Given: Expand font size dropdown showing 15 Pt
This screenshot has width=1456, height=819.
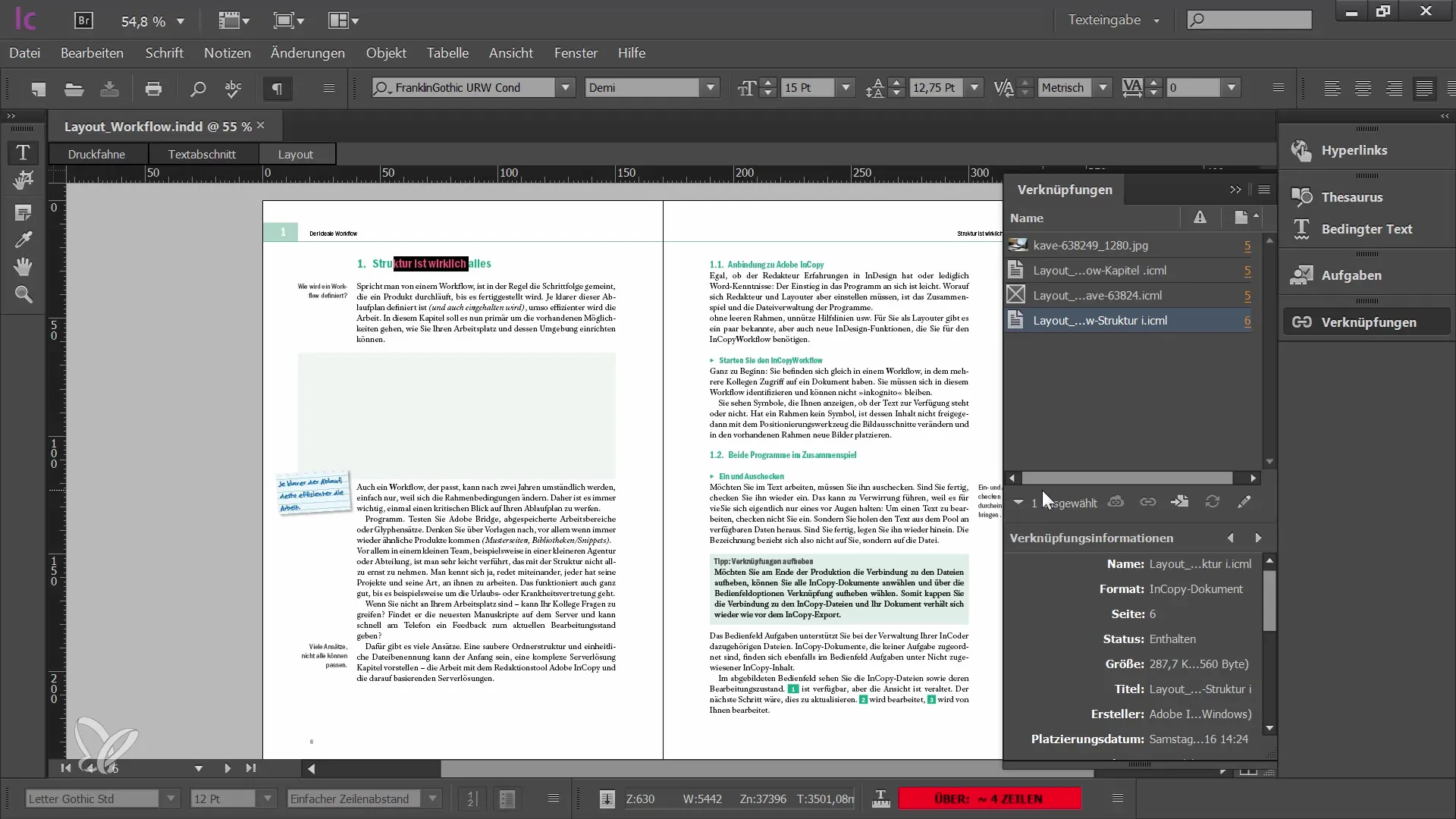Looking at the screenshot, I should (846, 88).
